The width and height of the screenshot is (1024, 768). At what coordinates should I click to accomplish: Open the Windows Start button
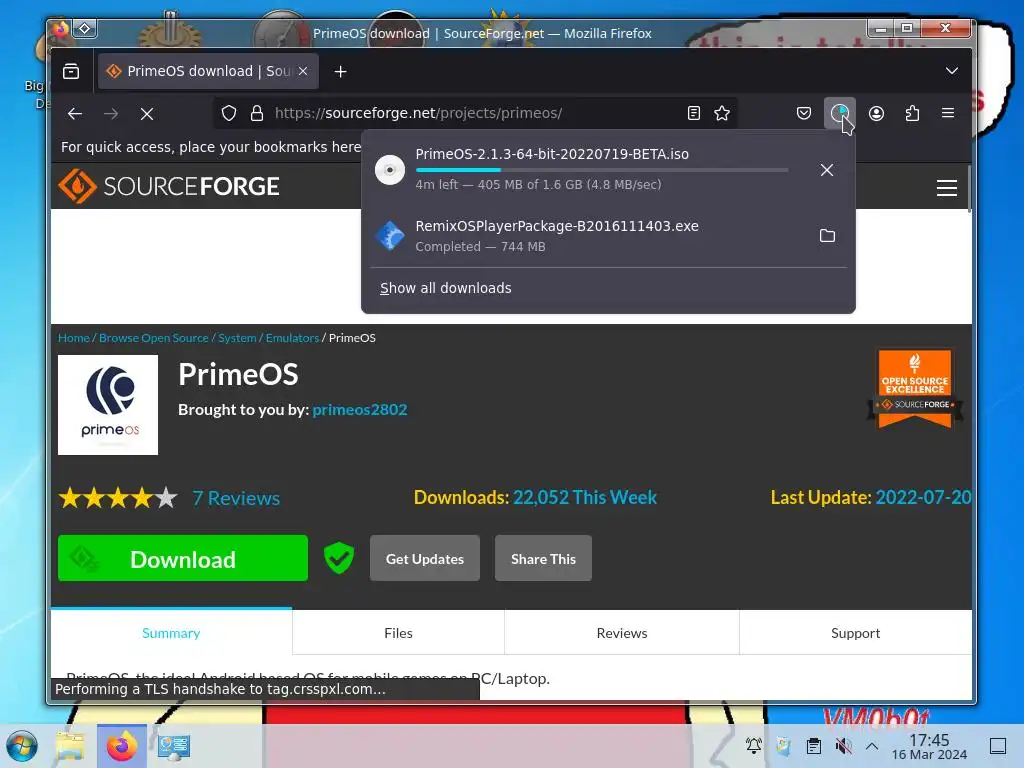[x=22, y=746]
